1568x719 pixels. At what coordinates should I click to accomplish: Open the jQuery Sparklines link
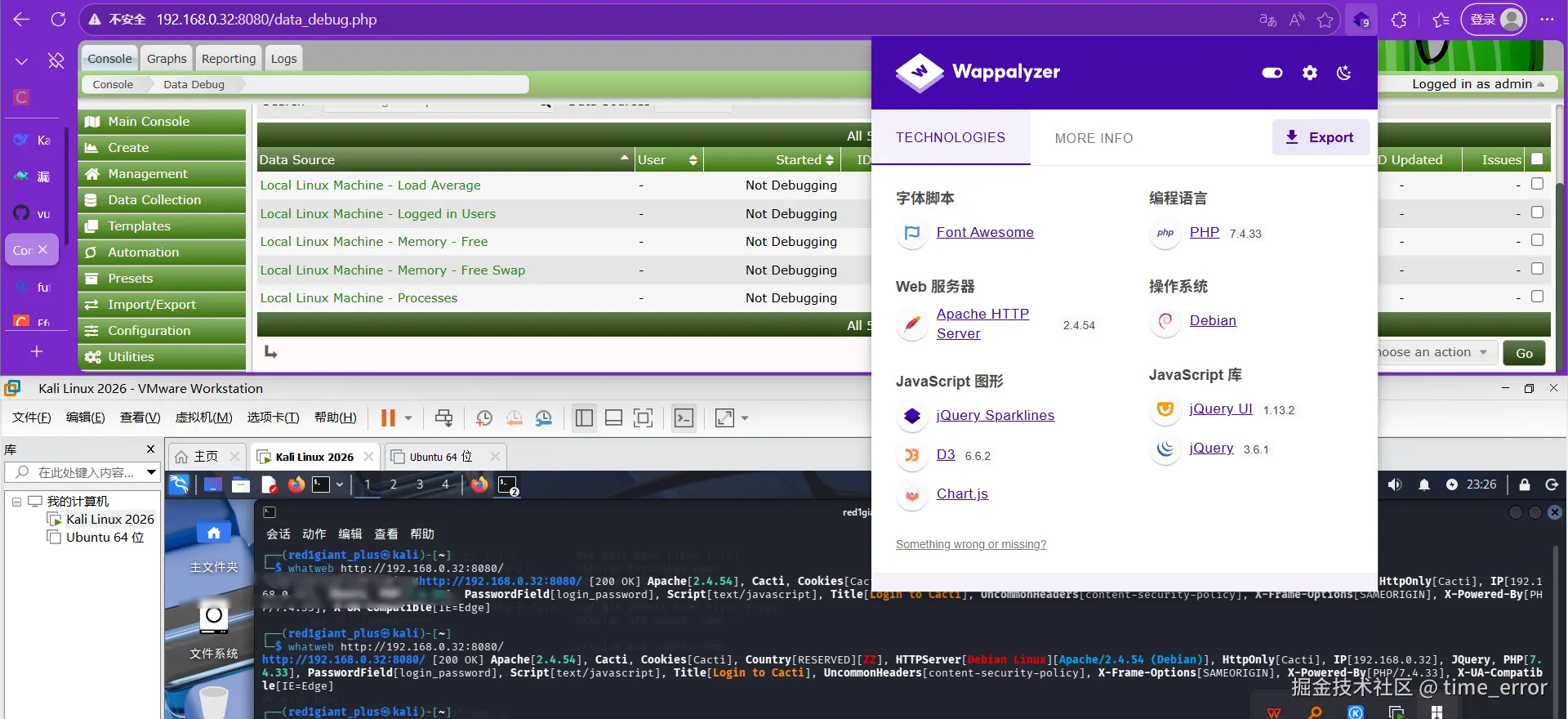coord(995,415)
